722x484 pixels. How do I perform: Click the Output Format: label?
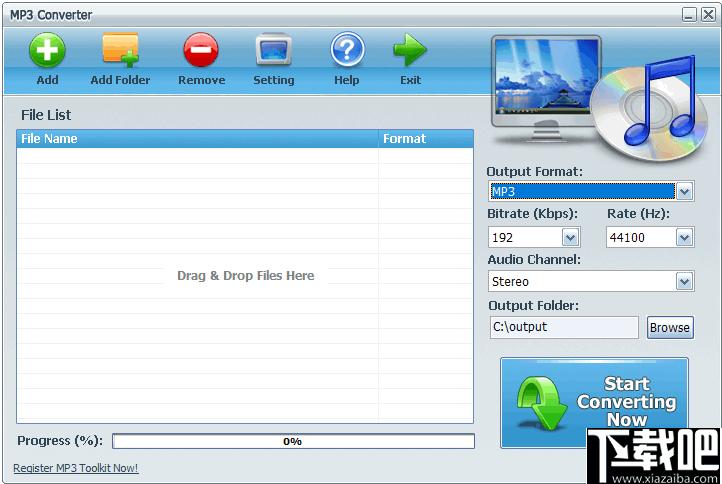534,171
